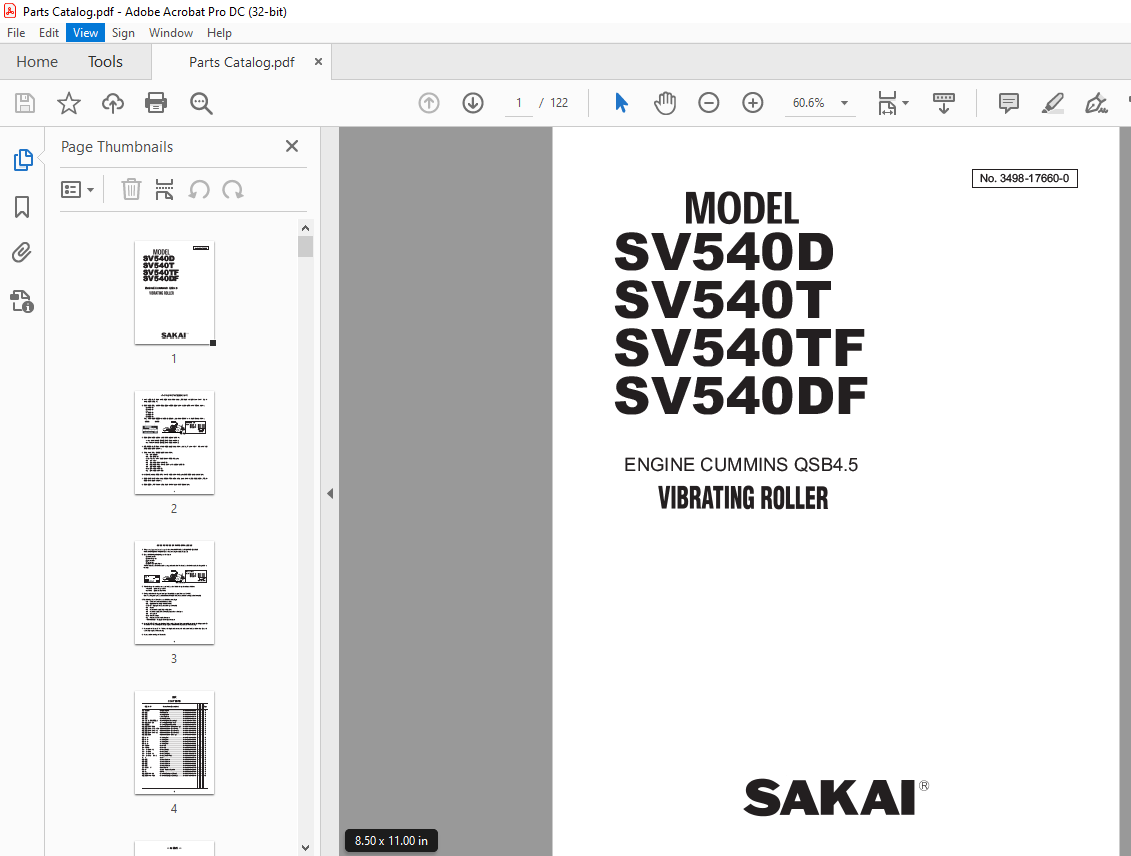This screenshot has height=856, width=1131.
Task: Add a comment with speech bubble icon
Action: coord(1008,103)
